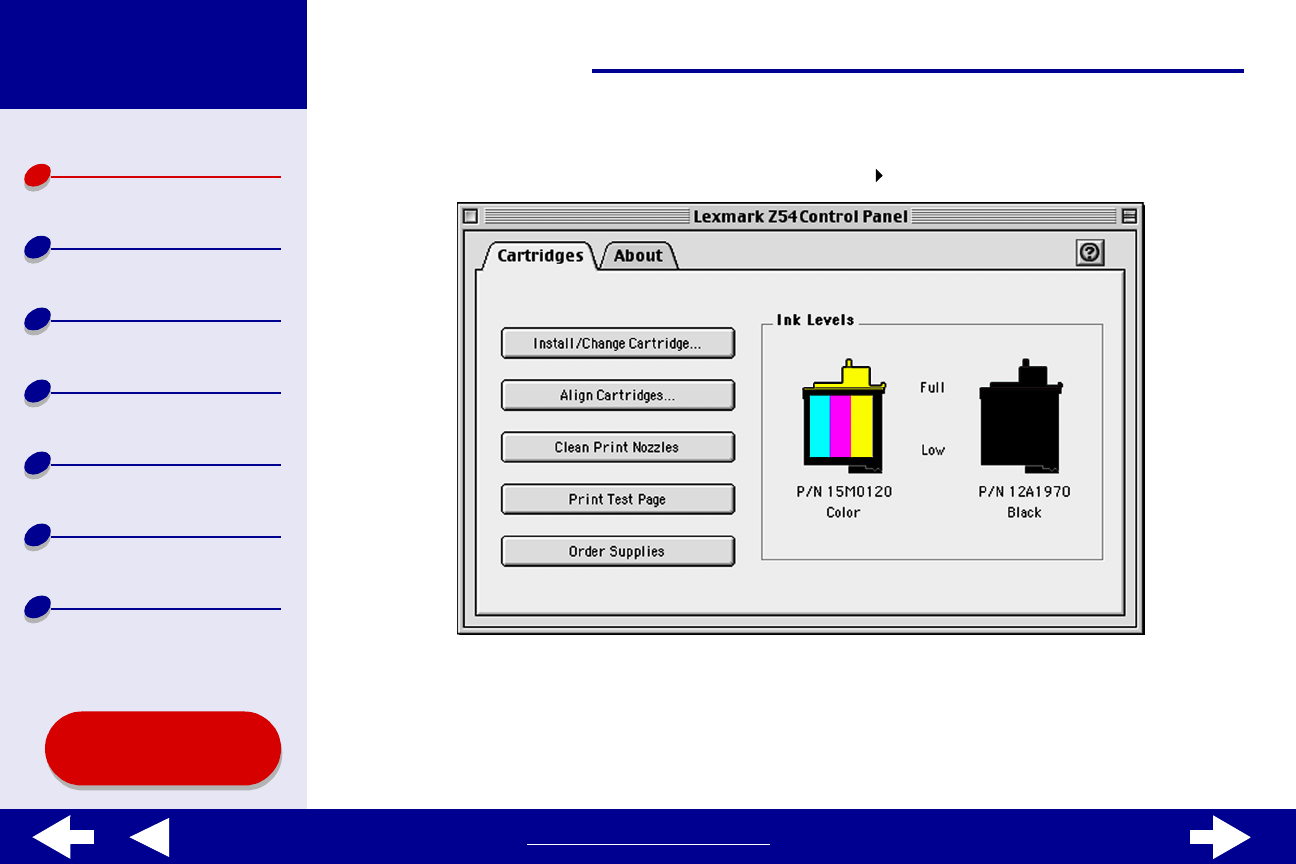The image size is (1296, 864).
Task: Switch to the Cartridges tab
Action: coord(540,255)
